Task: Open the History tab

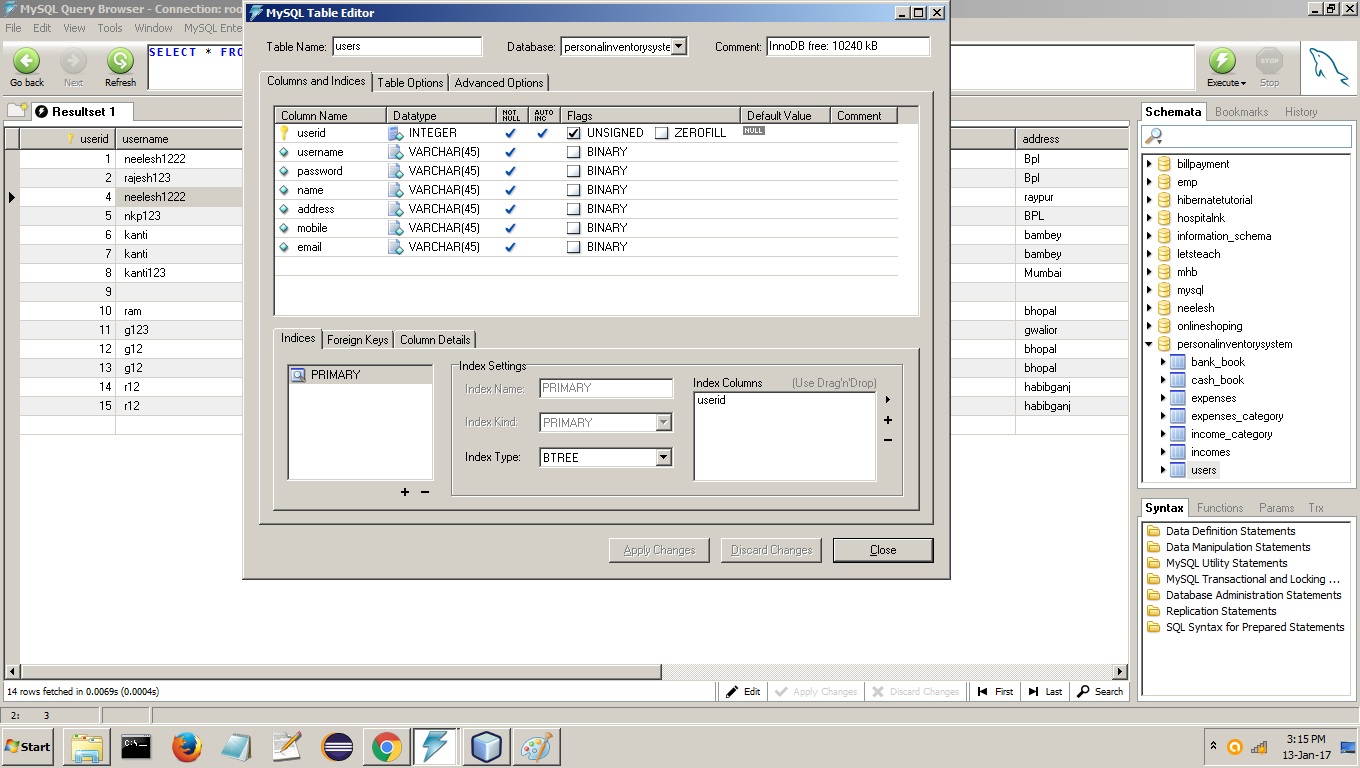Action: 1301,112
